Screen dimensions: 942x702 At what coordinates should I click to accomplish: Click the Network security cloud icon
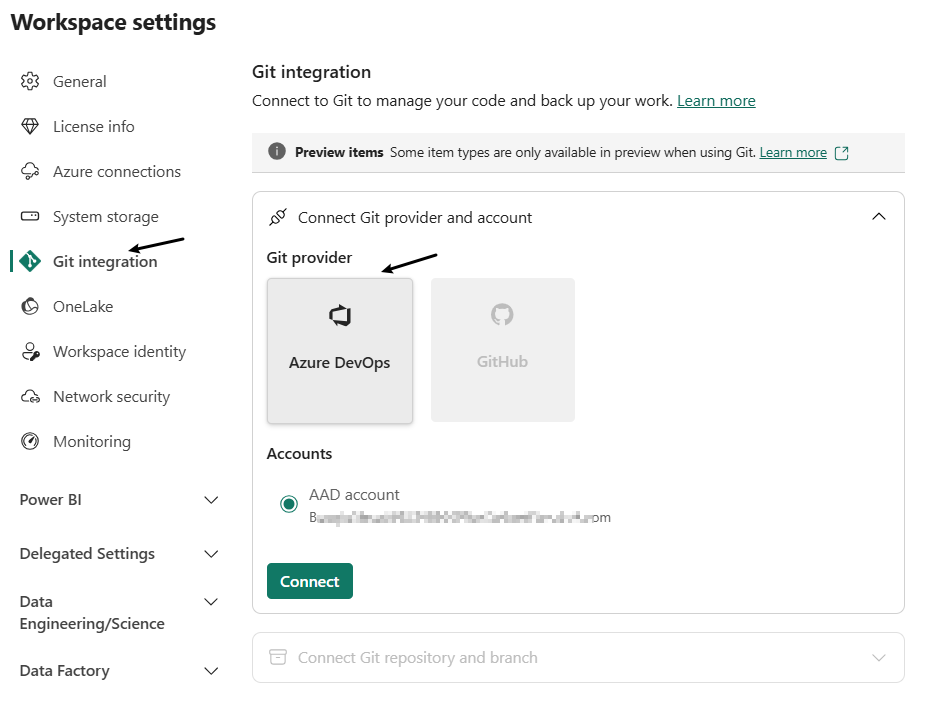click(30, 396)
